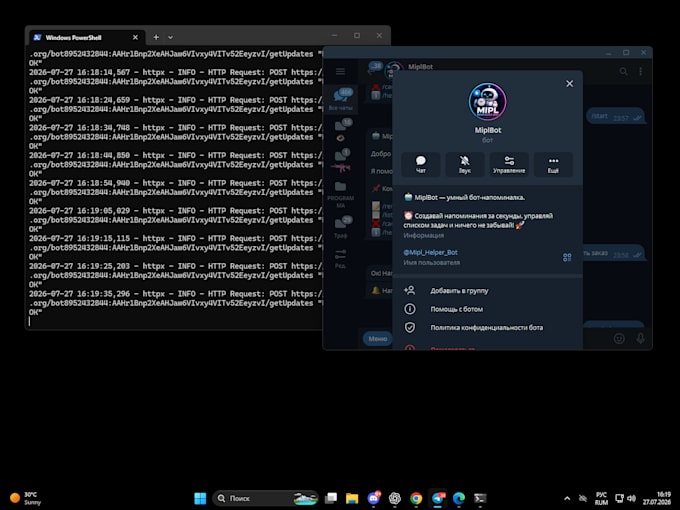Open the clock showing 16:19
The width and height of the screenshot is (680, 510).
pyautogui.click(x=657, y=498)
